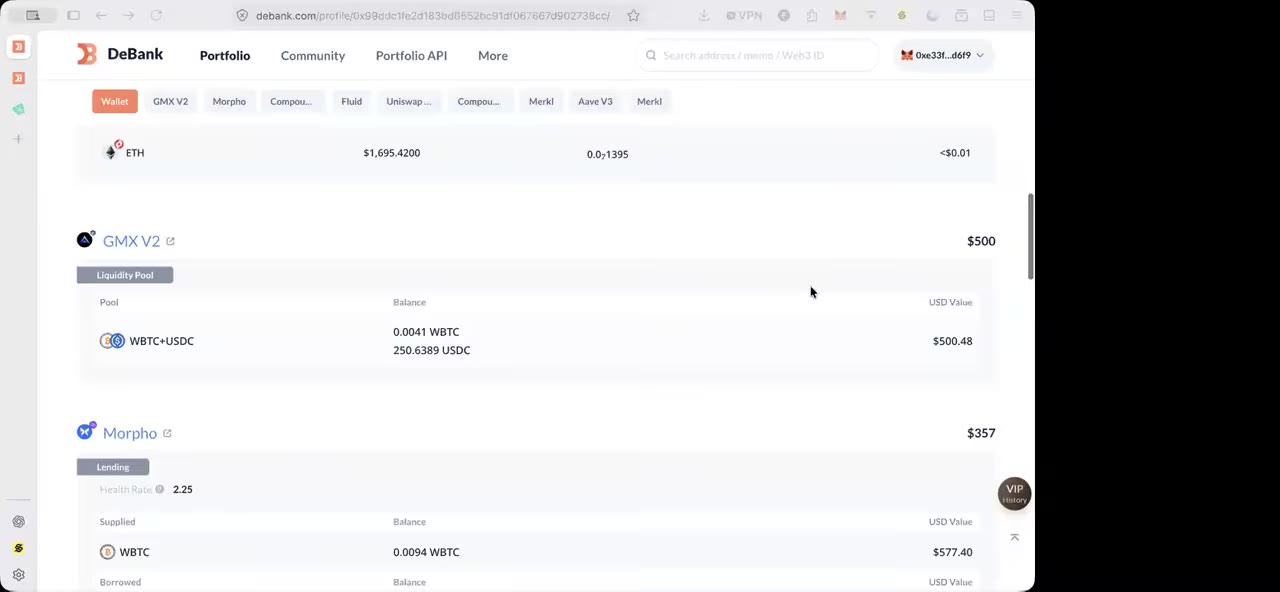This screenshot has height=592, width=1280.
Task: Open settings gear in browser sidebar
Action: tap(18, 575)
